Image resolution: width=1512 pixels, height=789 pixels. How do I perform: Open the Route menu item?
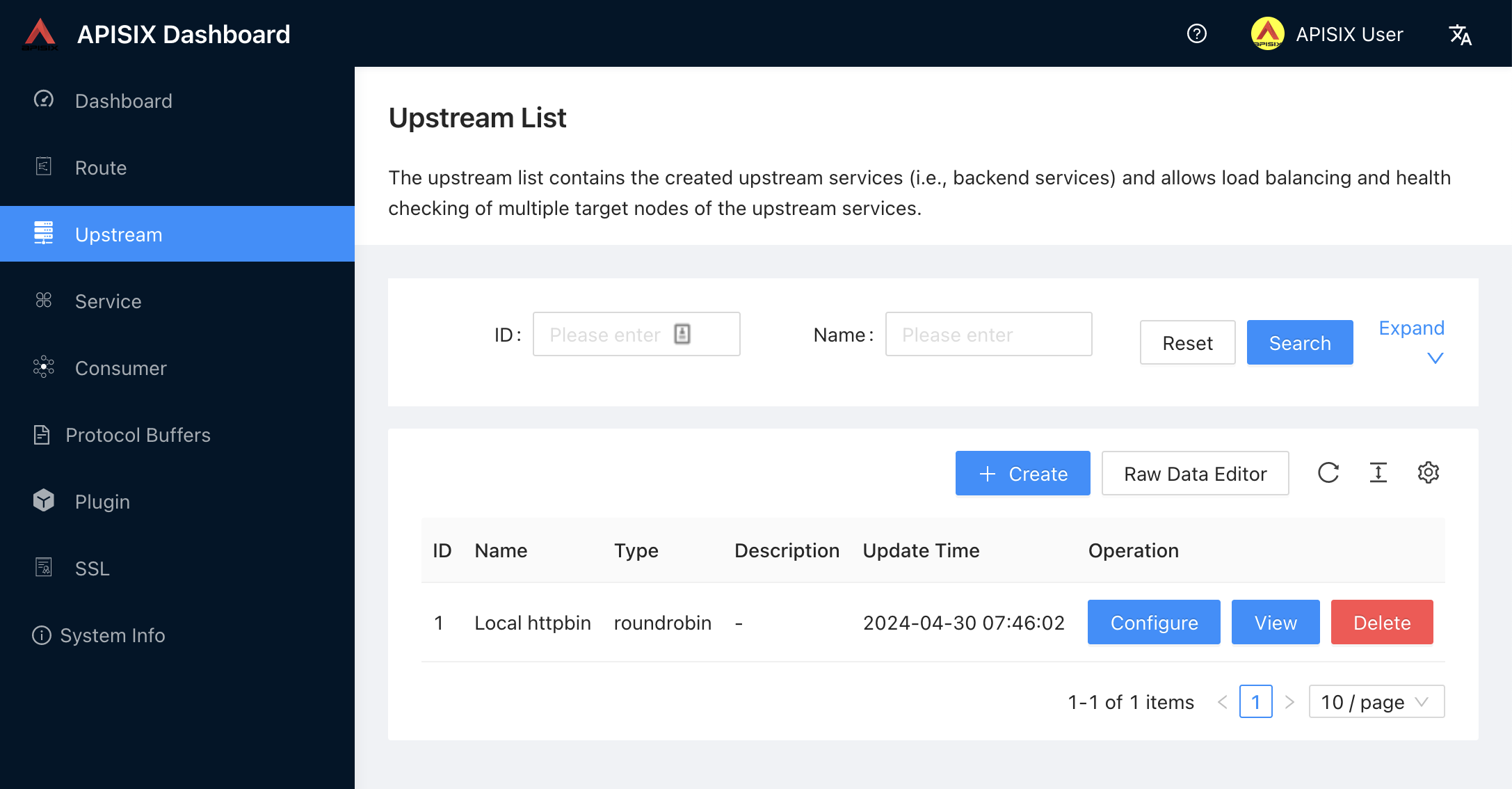[101, 168]
